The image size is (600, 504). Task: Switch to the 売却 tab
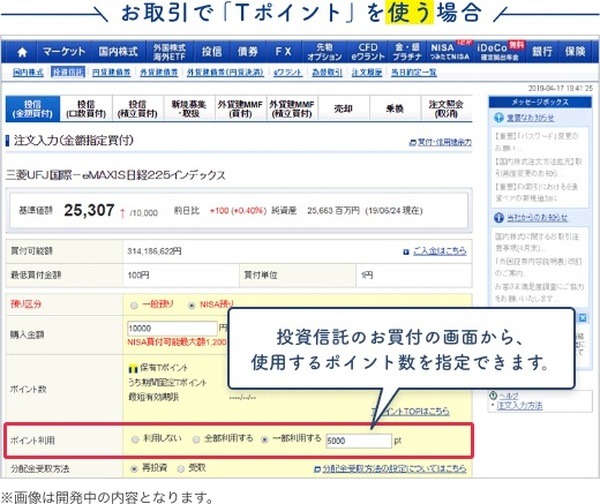[x=343, y=109]
